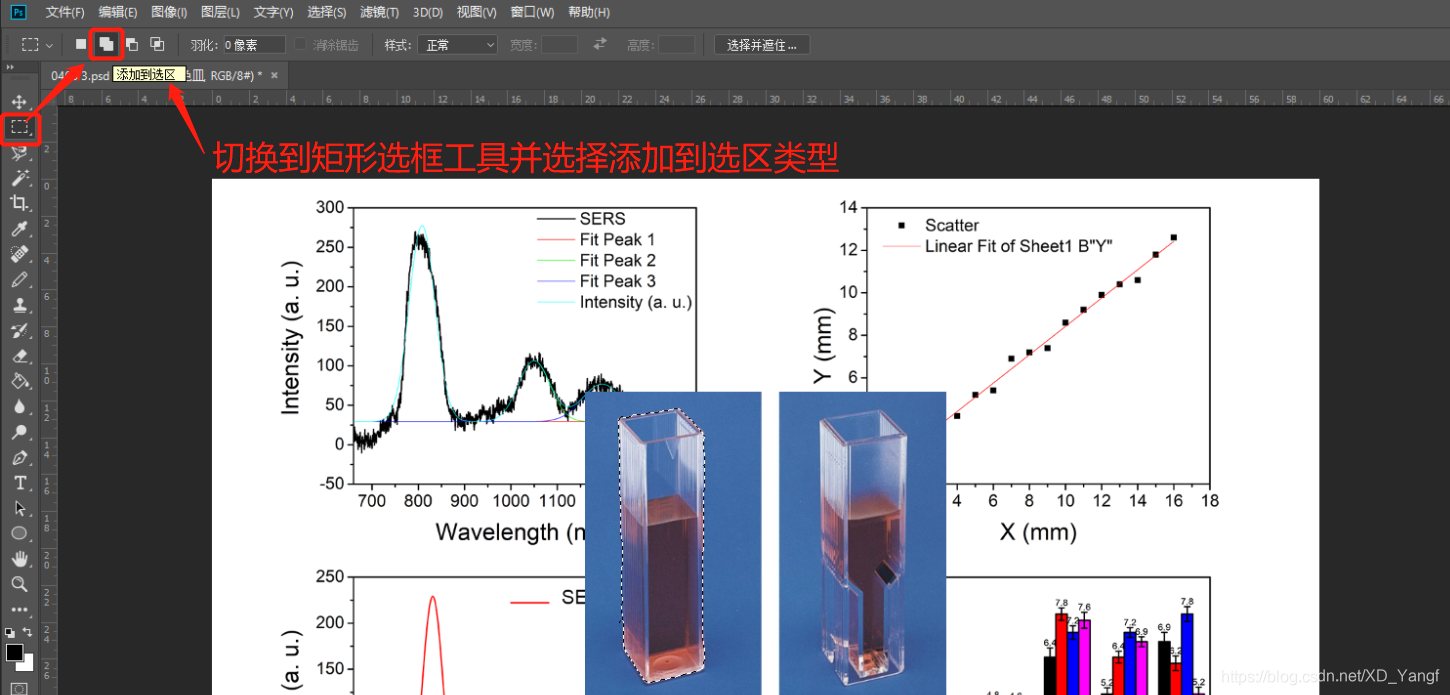Screen dimensions: 1450x695
Task: Click the selected left cuvette photo
Action: pos(673,543)
